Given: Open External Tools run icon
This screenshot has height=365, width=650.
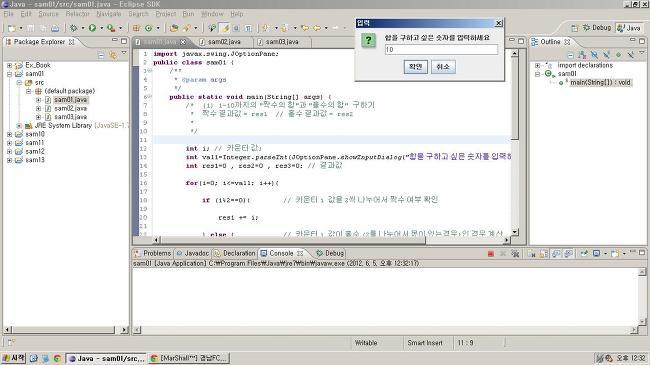Looking at the screenshot, I should (x=111, y=28).
